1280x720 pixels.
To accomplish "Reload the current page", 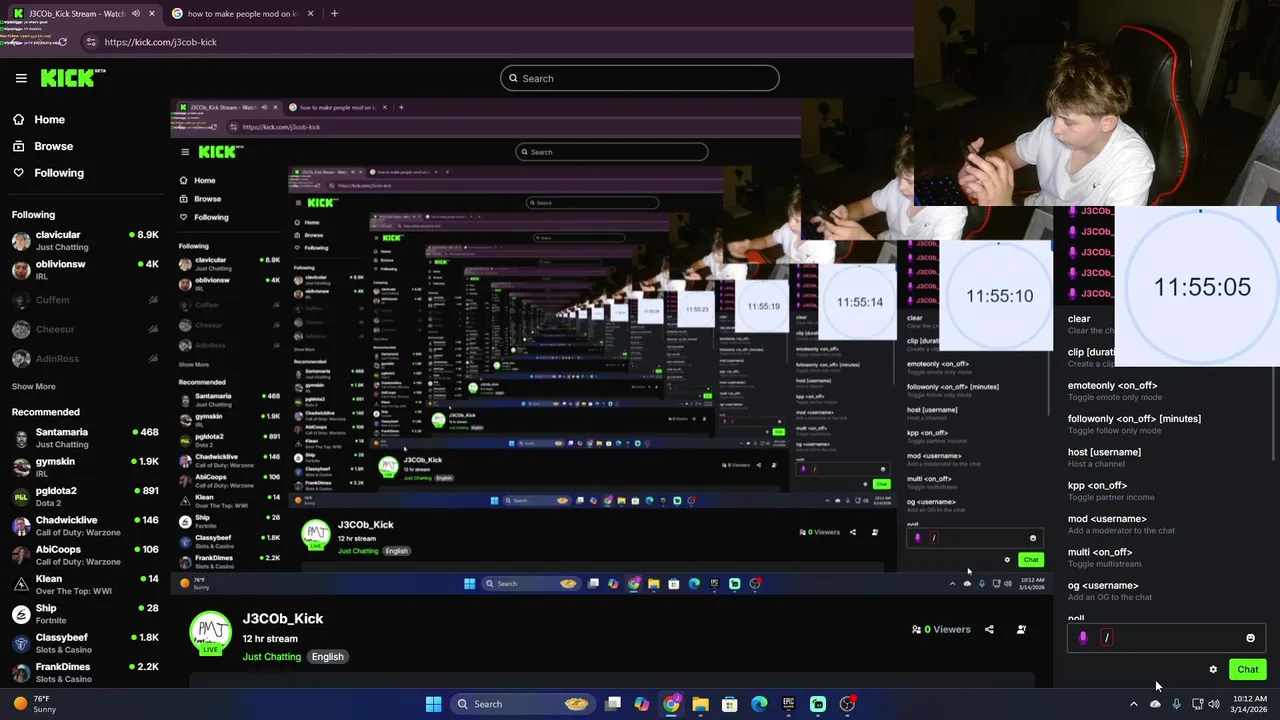I will click(62, 42).
